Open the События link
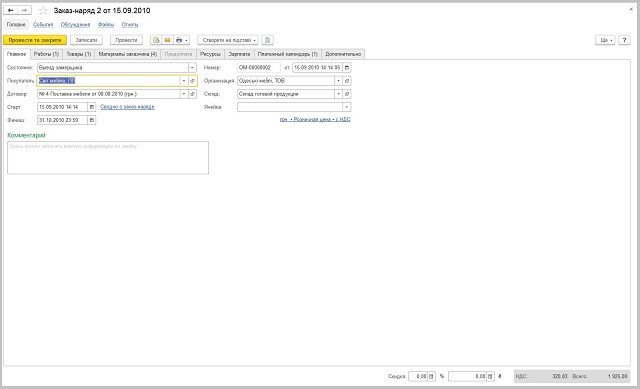Viewport: 640px width, 389px height. tap(43, 24)
